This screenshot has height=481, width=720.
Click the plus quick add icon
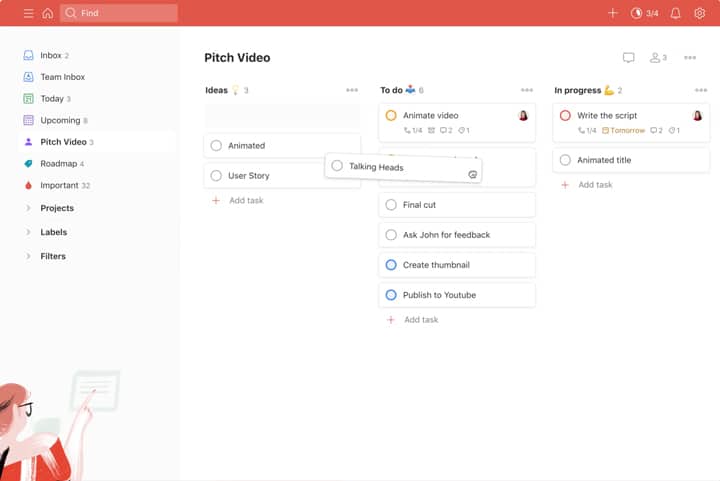(612, 13)
